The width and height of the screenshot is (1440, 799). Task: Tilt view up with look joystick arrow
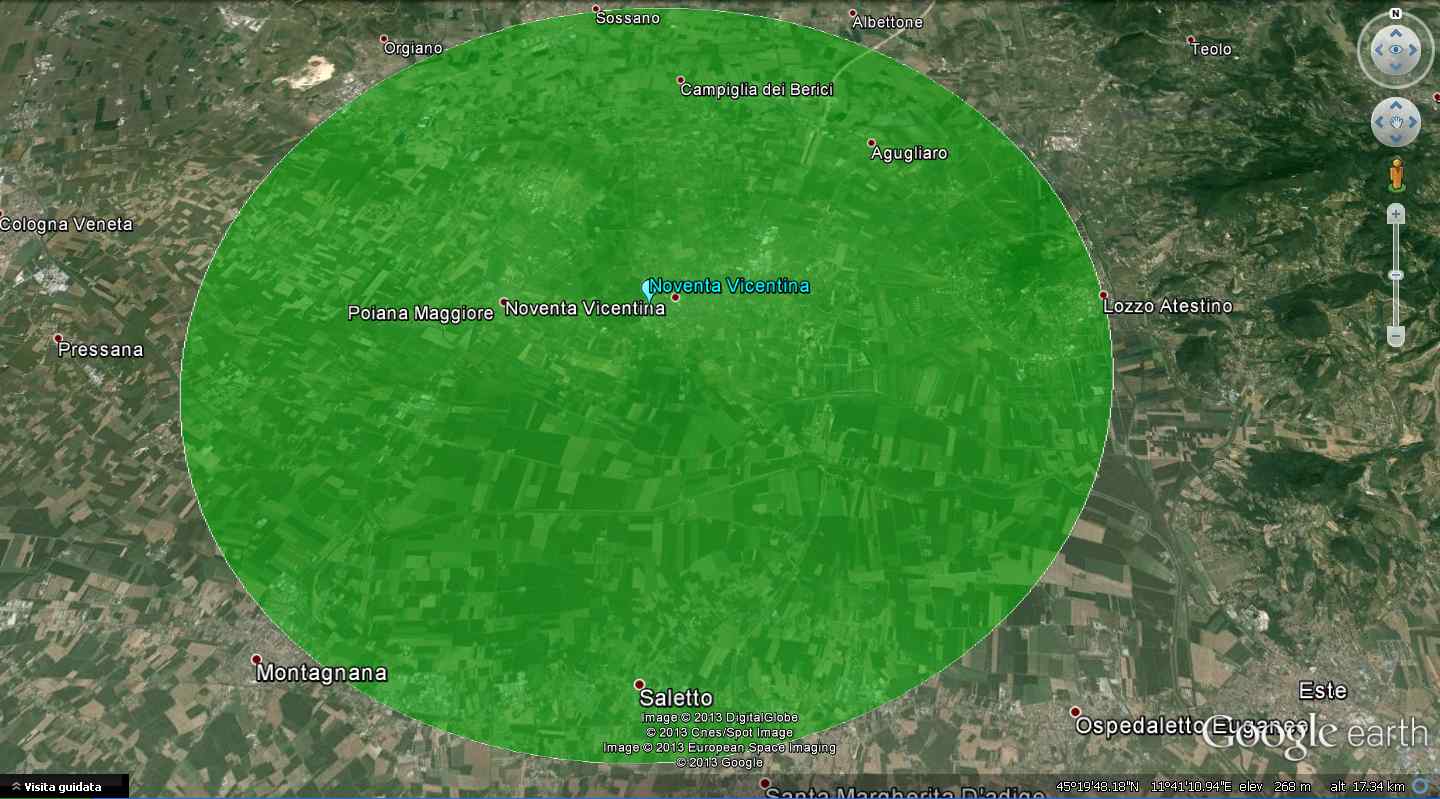coord(1395,32)
